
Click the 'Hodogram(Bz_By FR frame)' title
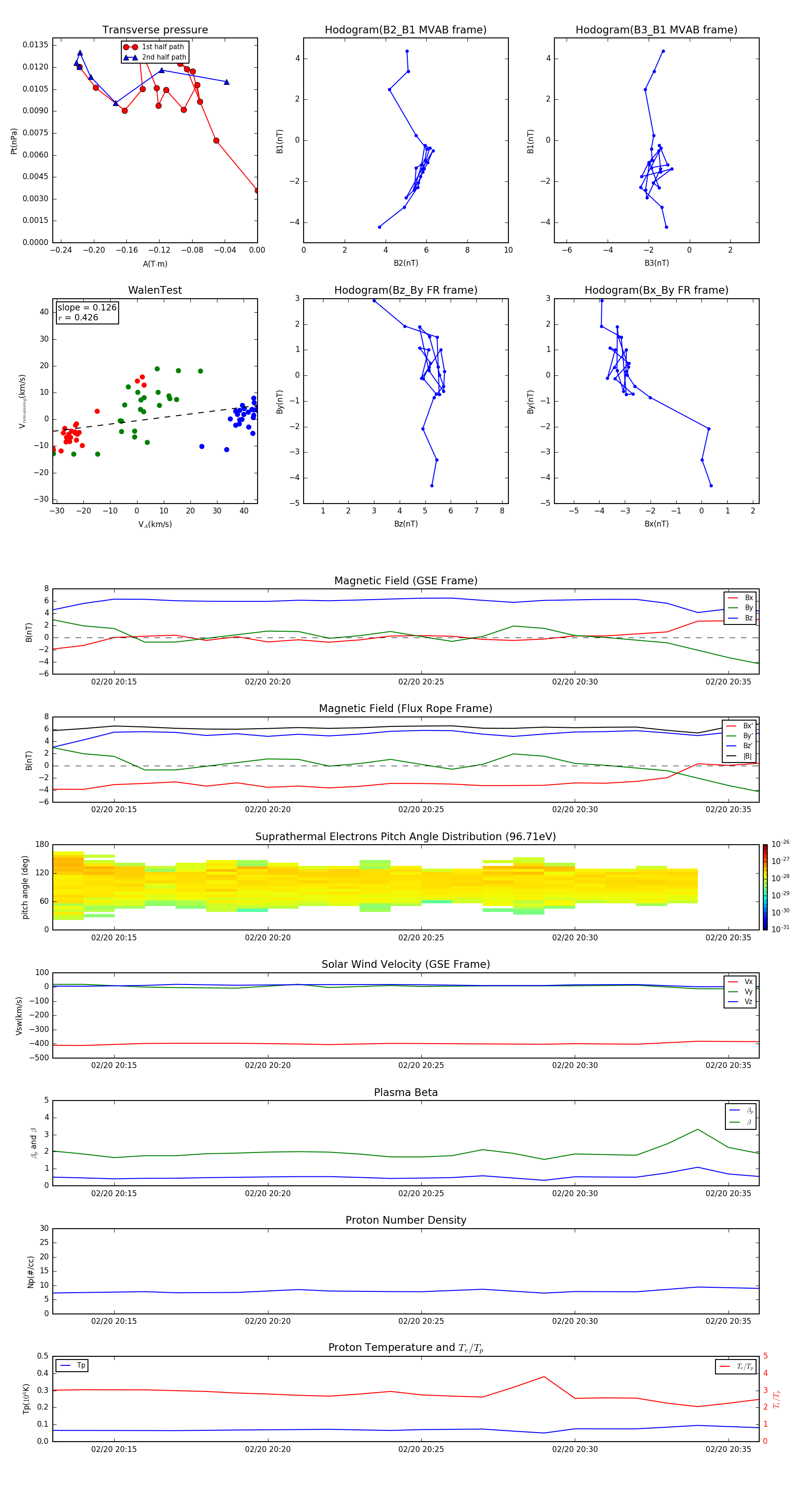(406, 290)
